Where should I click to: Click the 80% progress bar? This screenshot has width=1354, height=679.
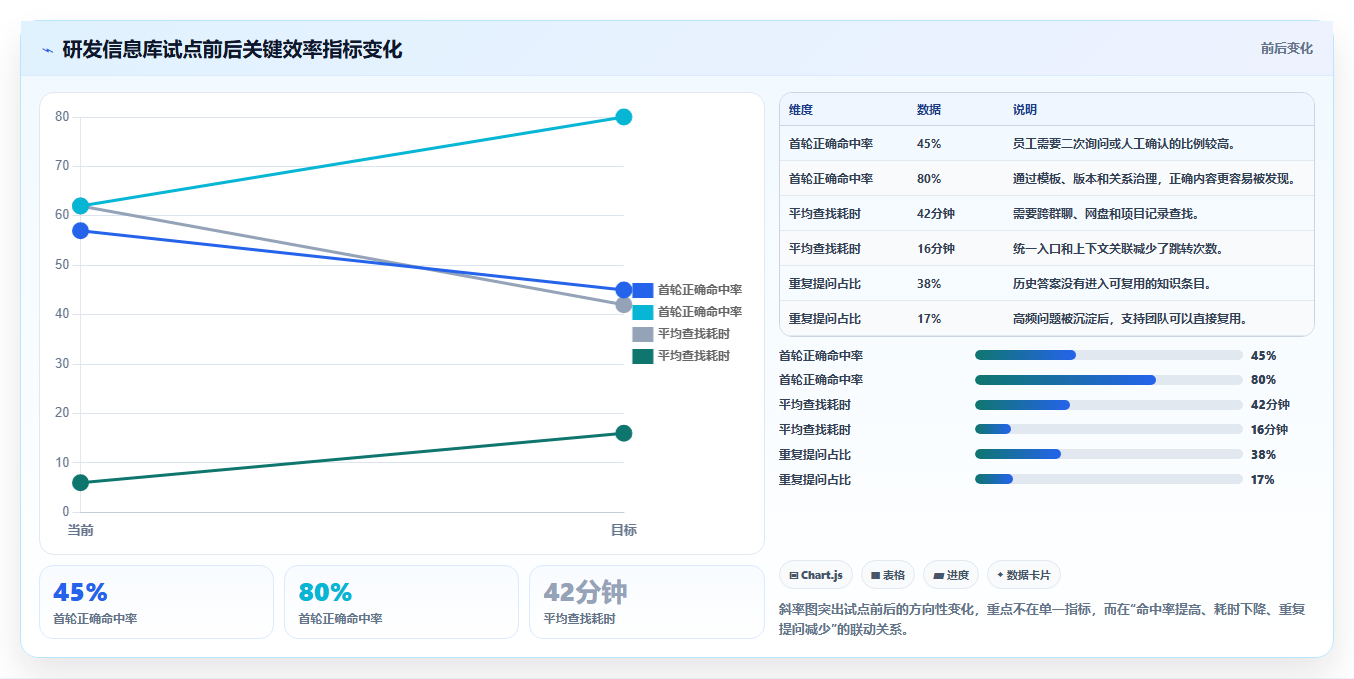coord(1109,380)
